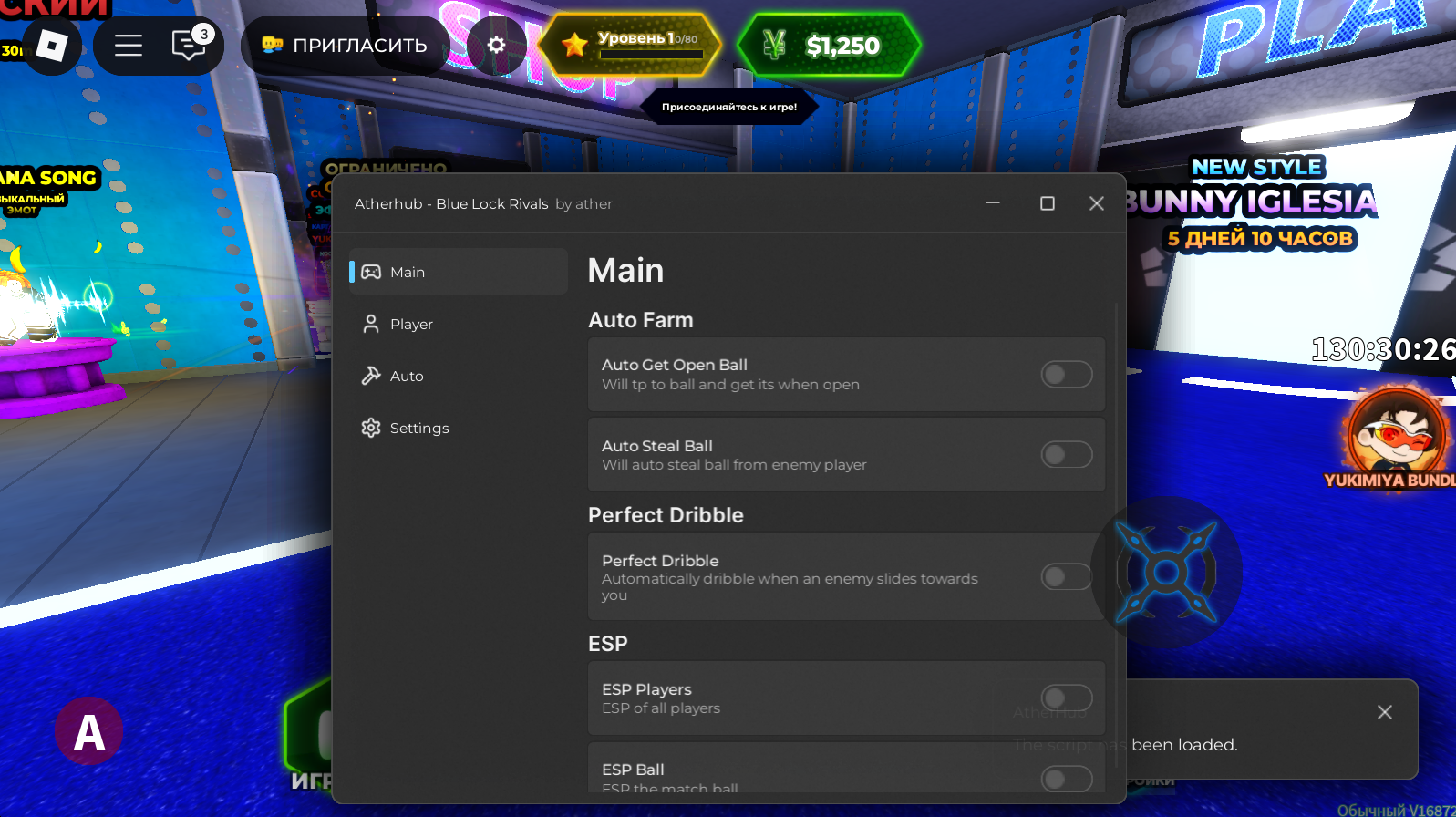Click the 5 ДНЕЙ 10 ЧАСОВ timer label
The height and width of the screenshot is (817, 1456).
pyautogui.click(x=1261, y=239)
